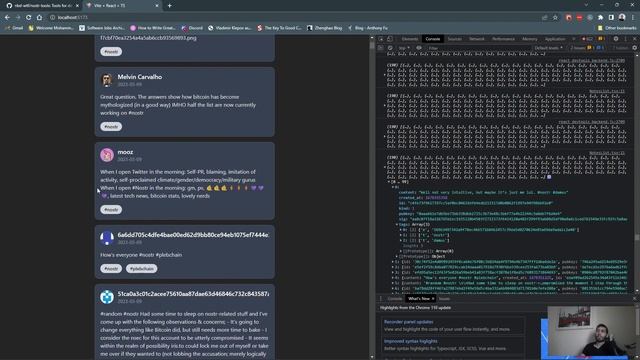Click the #plebchain tag button
Screen dimensions: 640x360
(x=142, y=269)
